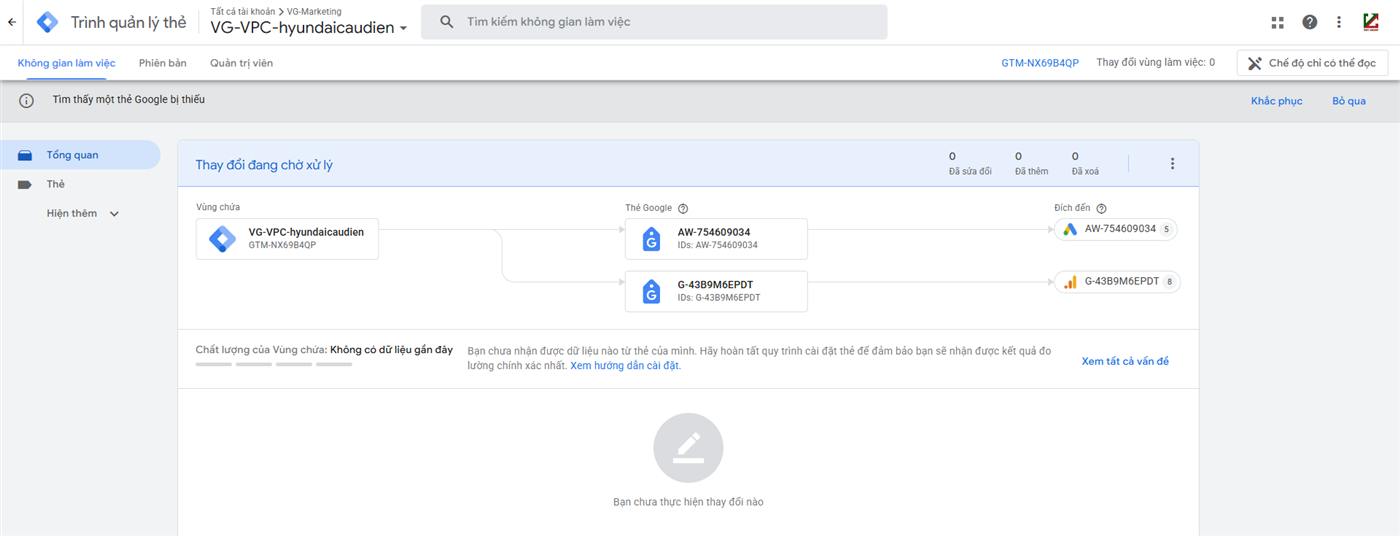Click Khắc phục link
Viewport: 1400px width, 536px height.
[1276, 101]
